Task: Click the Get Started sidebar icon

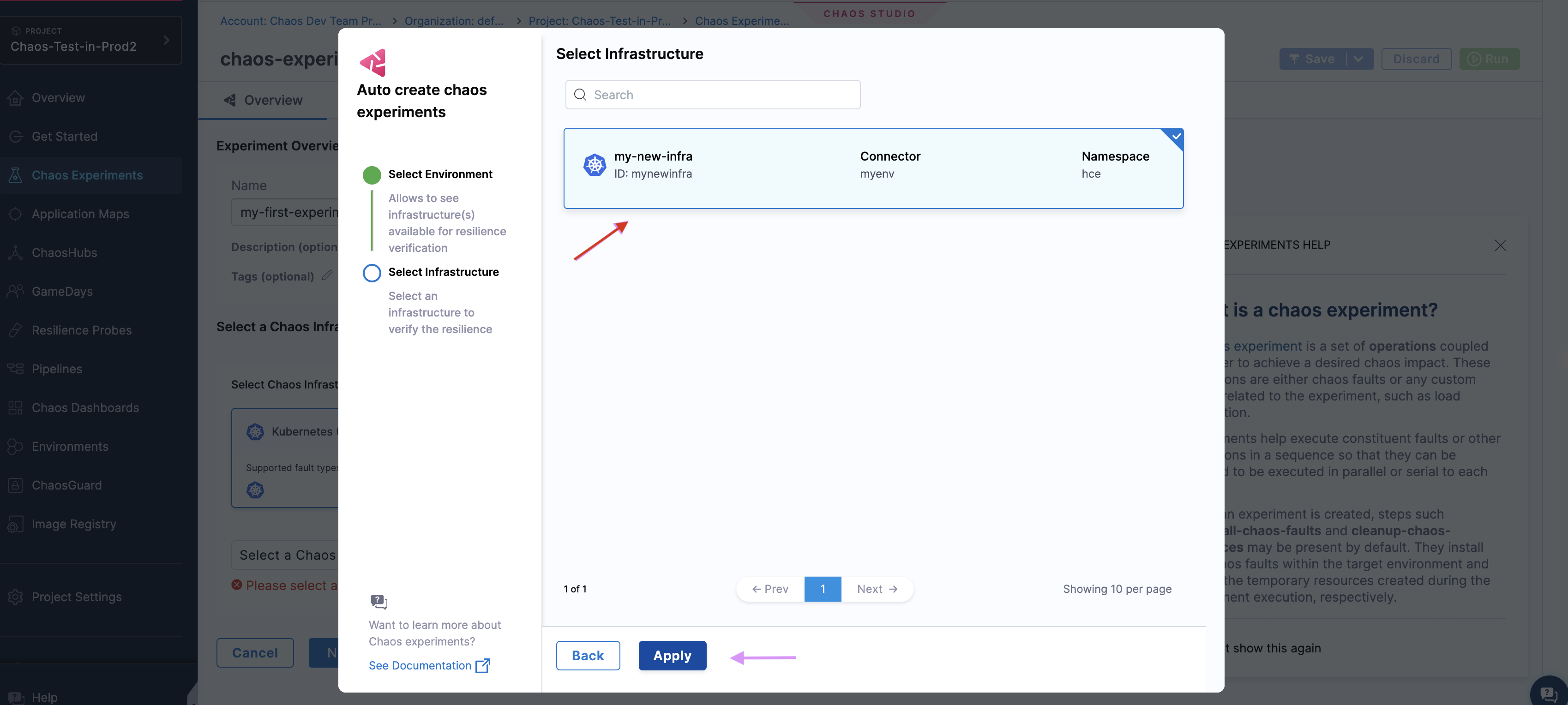Action: tap(15, 136)
